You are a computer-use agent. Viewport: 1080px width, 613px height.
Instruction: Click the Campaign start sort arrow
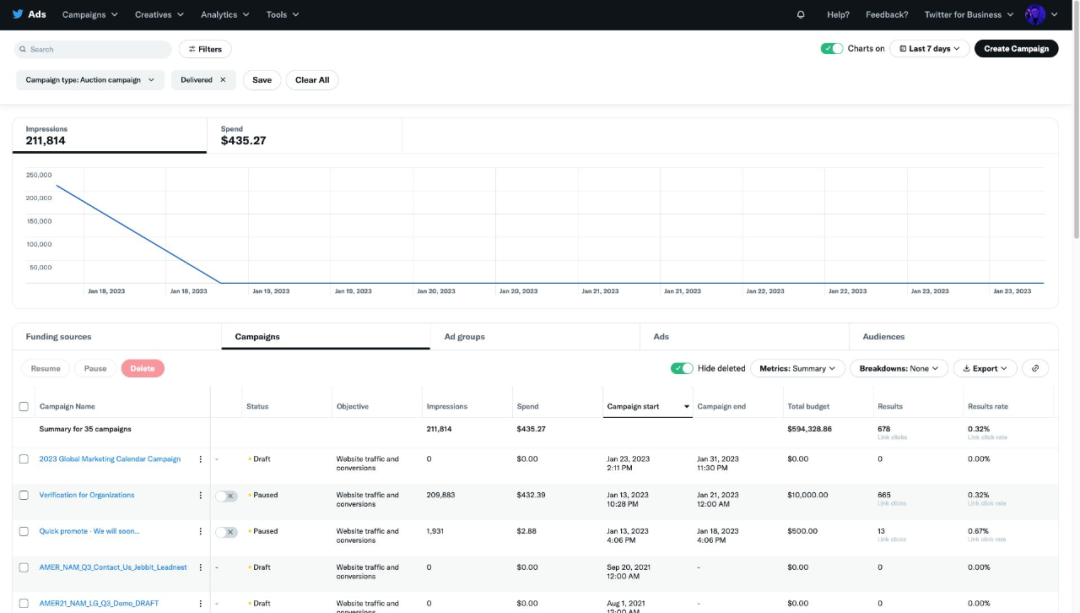[x=686, y=407]
